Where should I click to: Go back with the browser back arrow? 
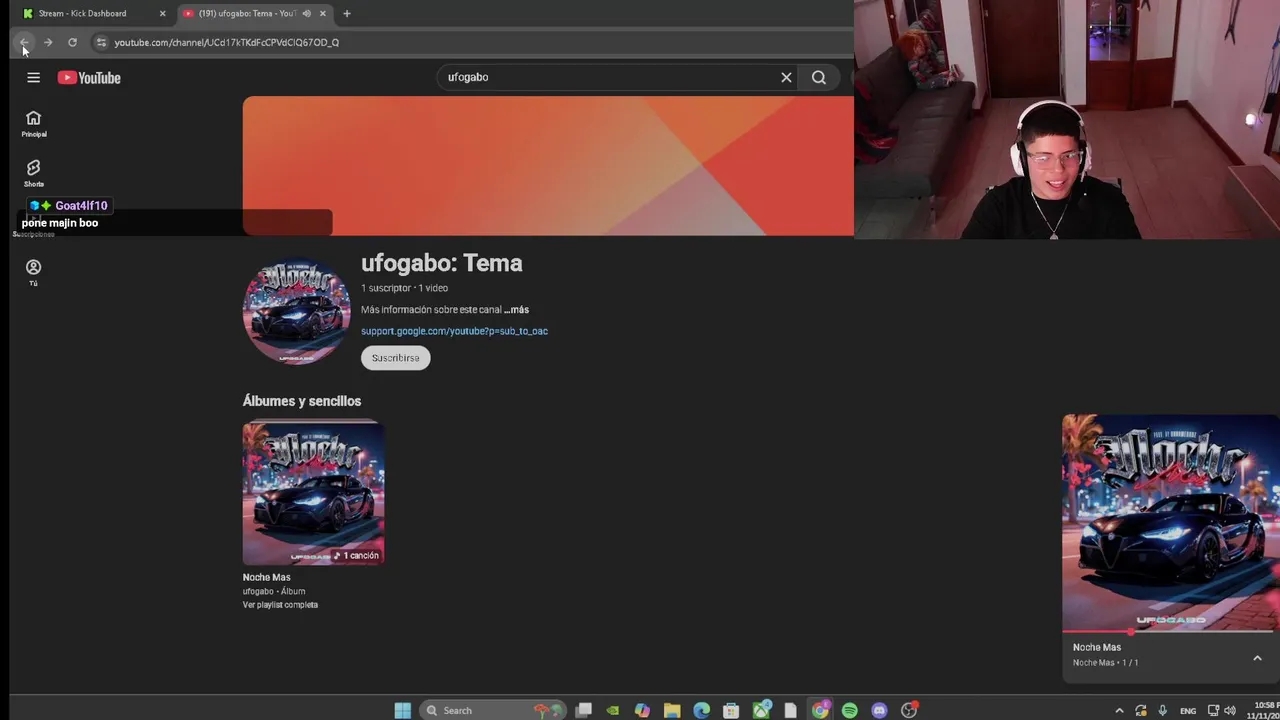pos(24,42)
